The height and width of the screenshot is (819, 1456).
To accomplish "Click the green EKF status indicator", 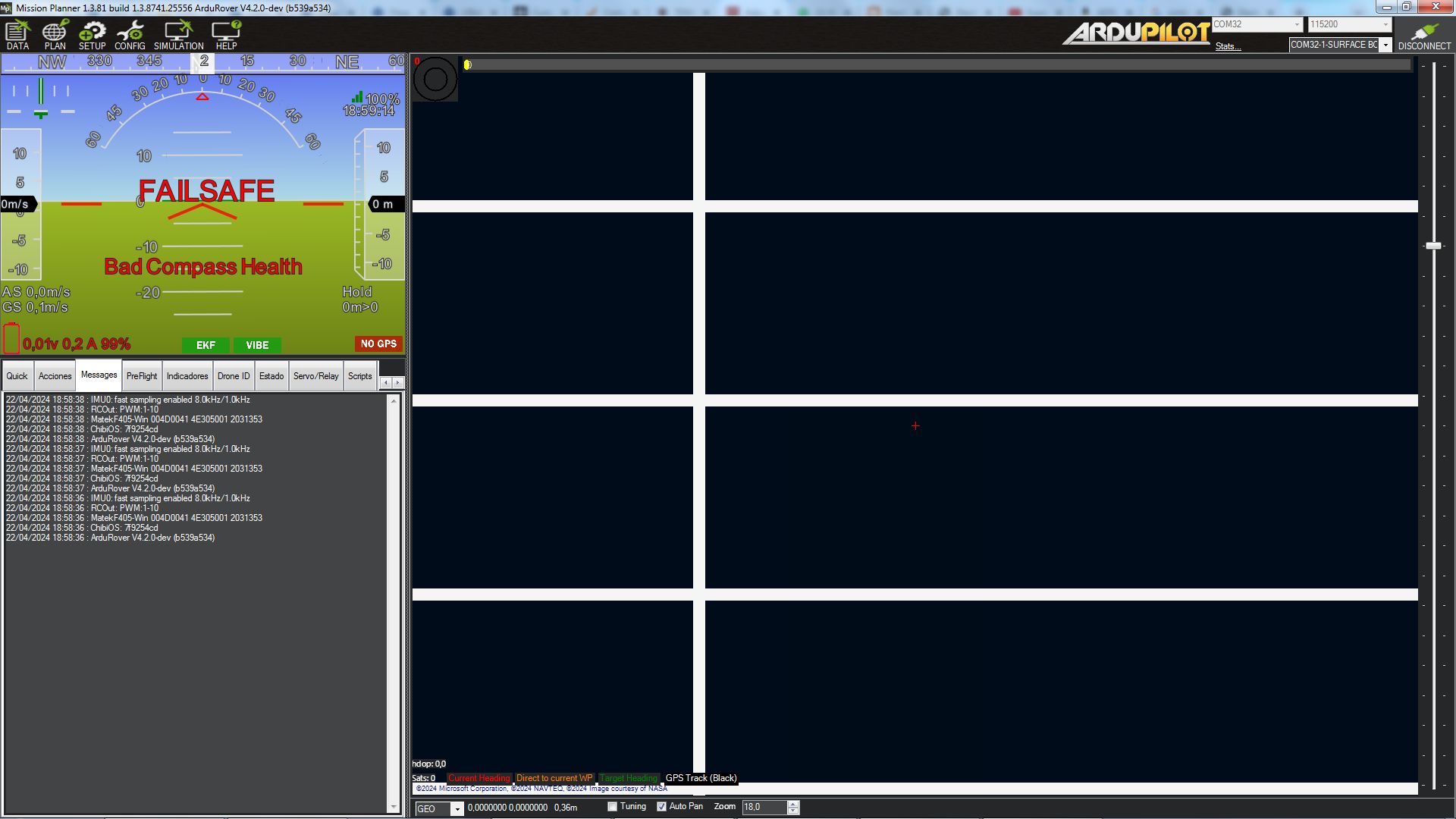I will click(206, 345).
